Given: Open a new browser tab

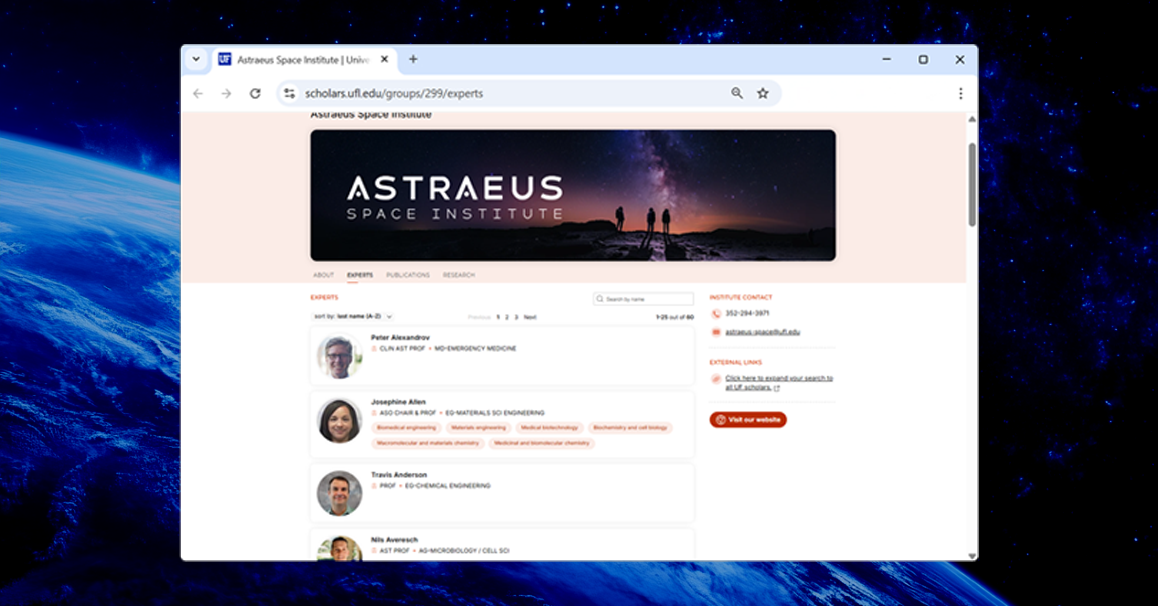Looking at the screenshot, I should (413, 59).
